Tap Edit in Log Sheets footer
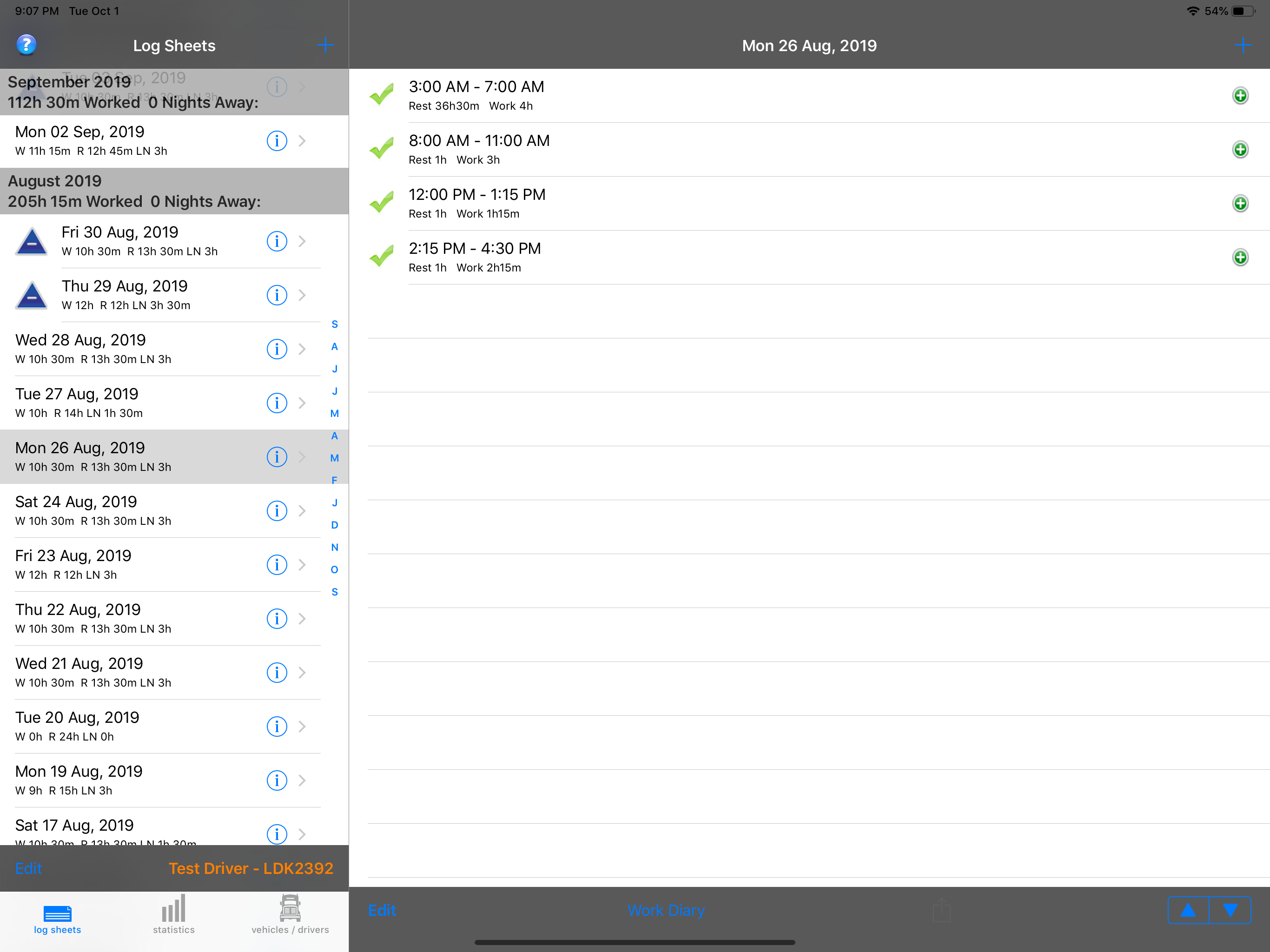This screenshot has width=1270, height=952. [x=29, y=869]
